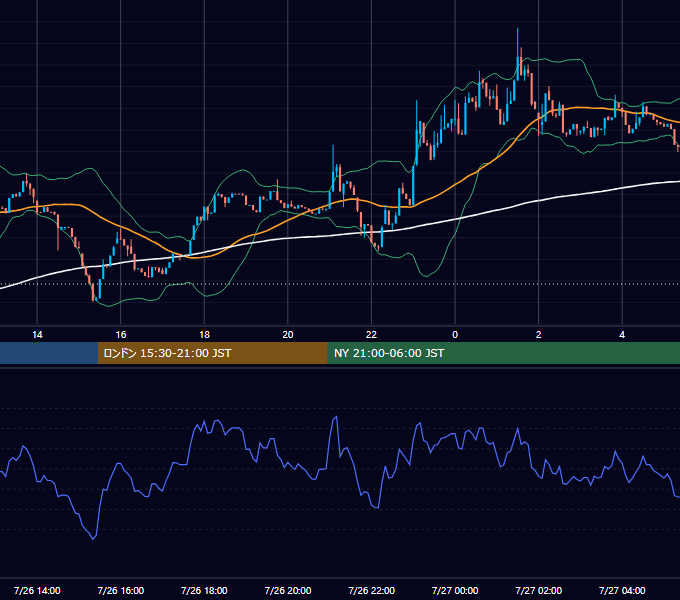The height and width of the screenshot is (600, 680).
Task: Click the oscillator lowest trough near 15:20
Action: [x=93, y=538]
